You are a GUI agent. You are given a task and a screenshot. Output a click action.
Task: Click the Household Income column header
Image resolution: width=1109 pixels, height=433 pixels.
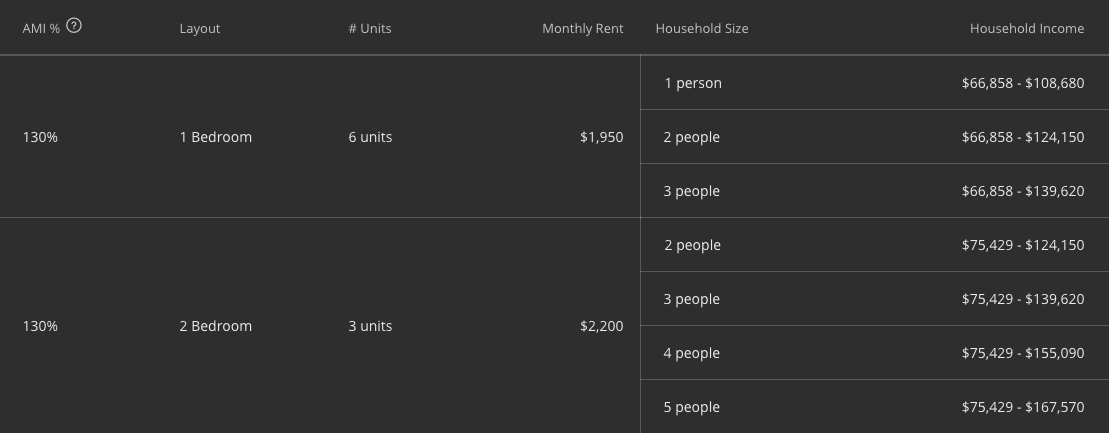point(1027,29)
